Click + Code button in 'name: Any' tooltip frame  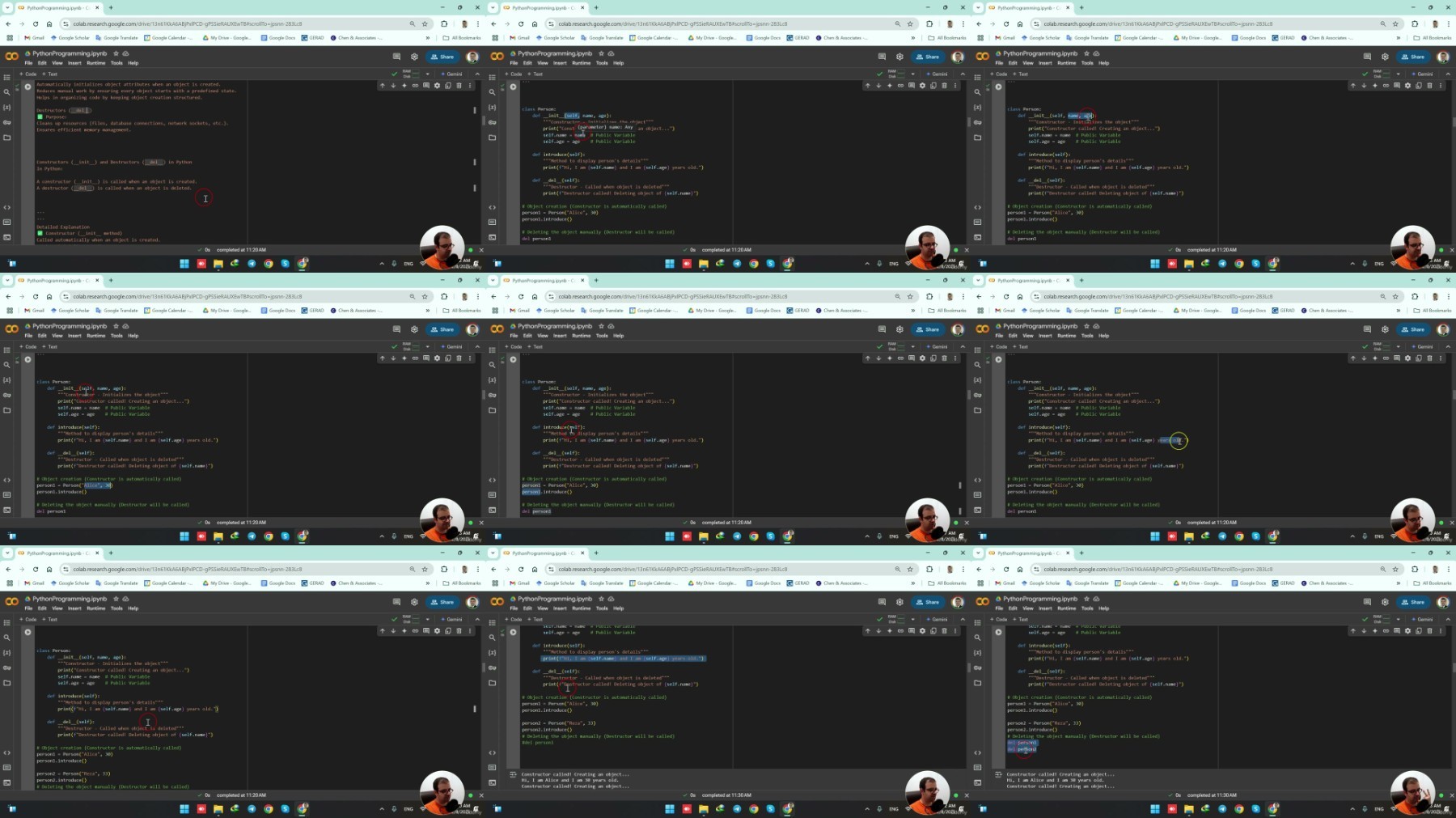(x=514, y=74)
